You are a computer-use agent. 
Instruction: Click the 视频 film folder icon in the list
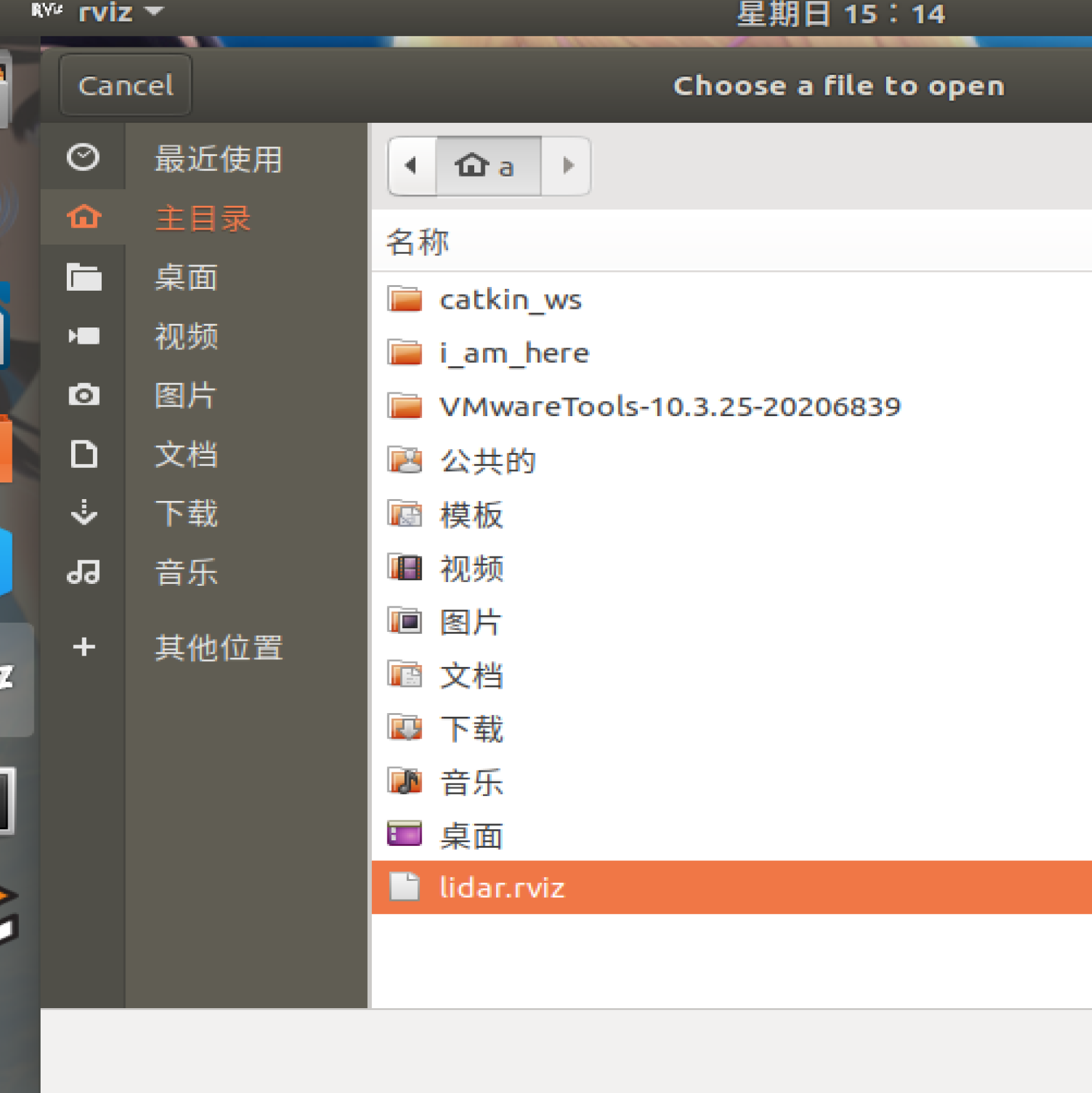point(405,568)
